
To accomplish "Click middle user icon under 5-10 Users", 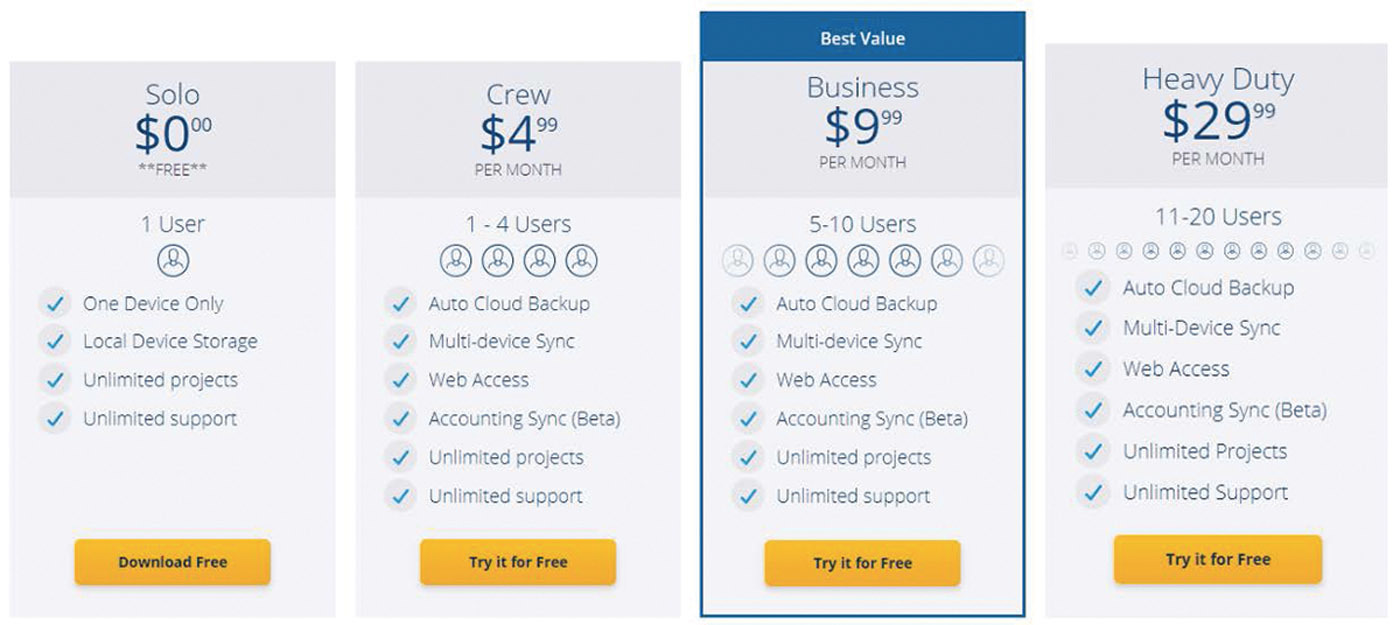I will tap(863, 261).
